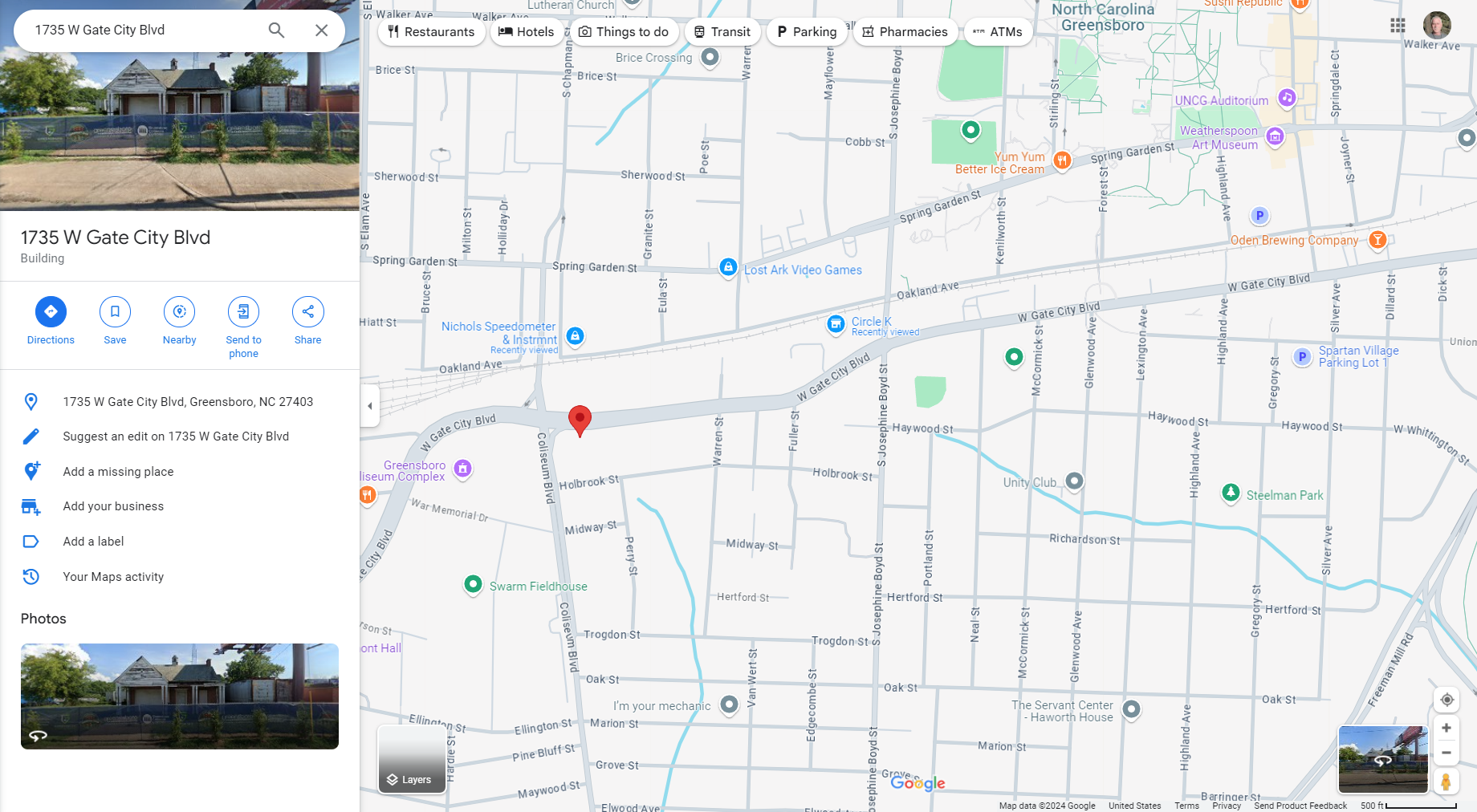Select The Servant Center Haworth House marker
This screenshot has width=1477, height=812.
pyautogui.click(x=1131, y=709)
